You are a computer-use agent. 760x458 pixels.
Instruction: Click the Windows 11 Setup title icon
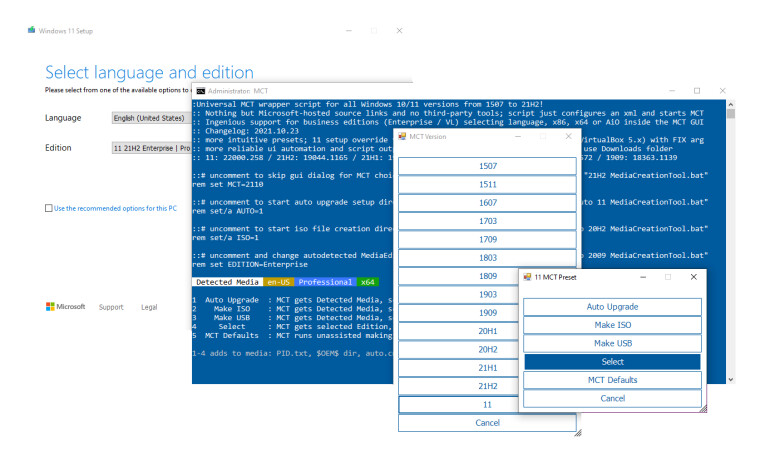(31, 31)
